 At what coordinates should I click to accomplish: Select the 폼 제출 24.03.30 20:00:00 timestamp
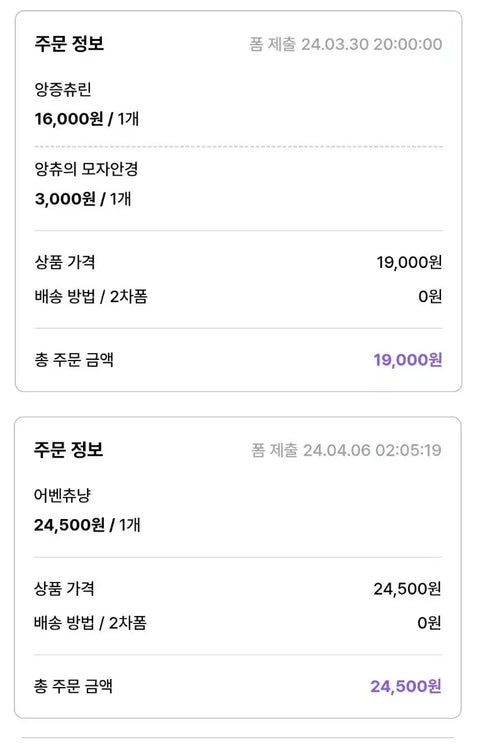point(346,44)
